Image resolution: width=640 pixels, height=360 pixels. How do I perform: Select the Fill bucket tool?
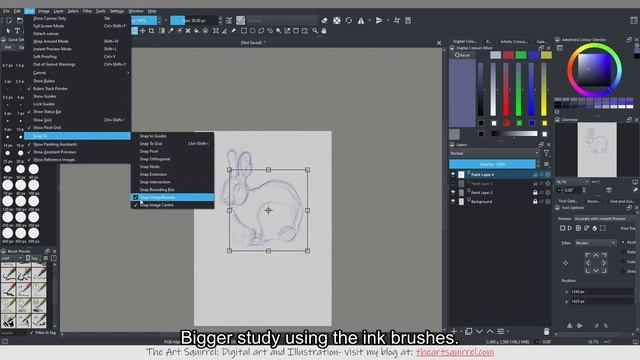[196, 31]
